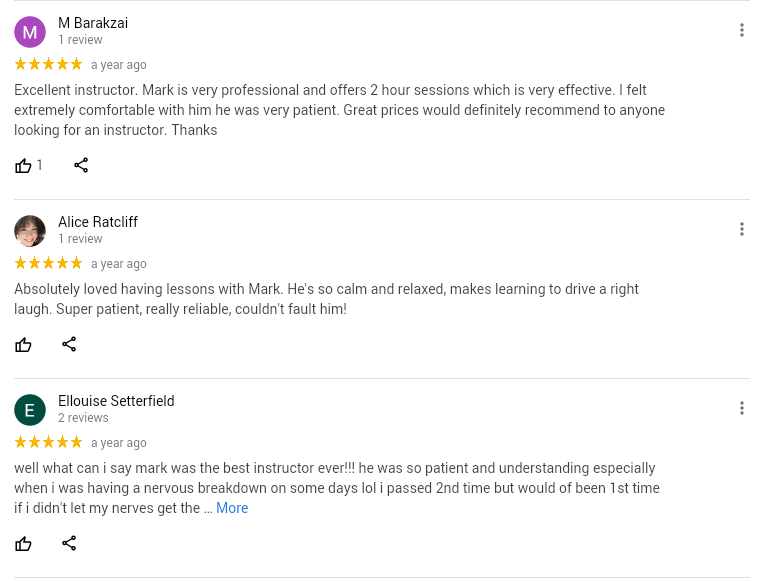This screenshot has height=581, width=762.
Task: Open M Barakzai's profile name link
Action: [x=93, y=23]
